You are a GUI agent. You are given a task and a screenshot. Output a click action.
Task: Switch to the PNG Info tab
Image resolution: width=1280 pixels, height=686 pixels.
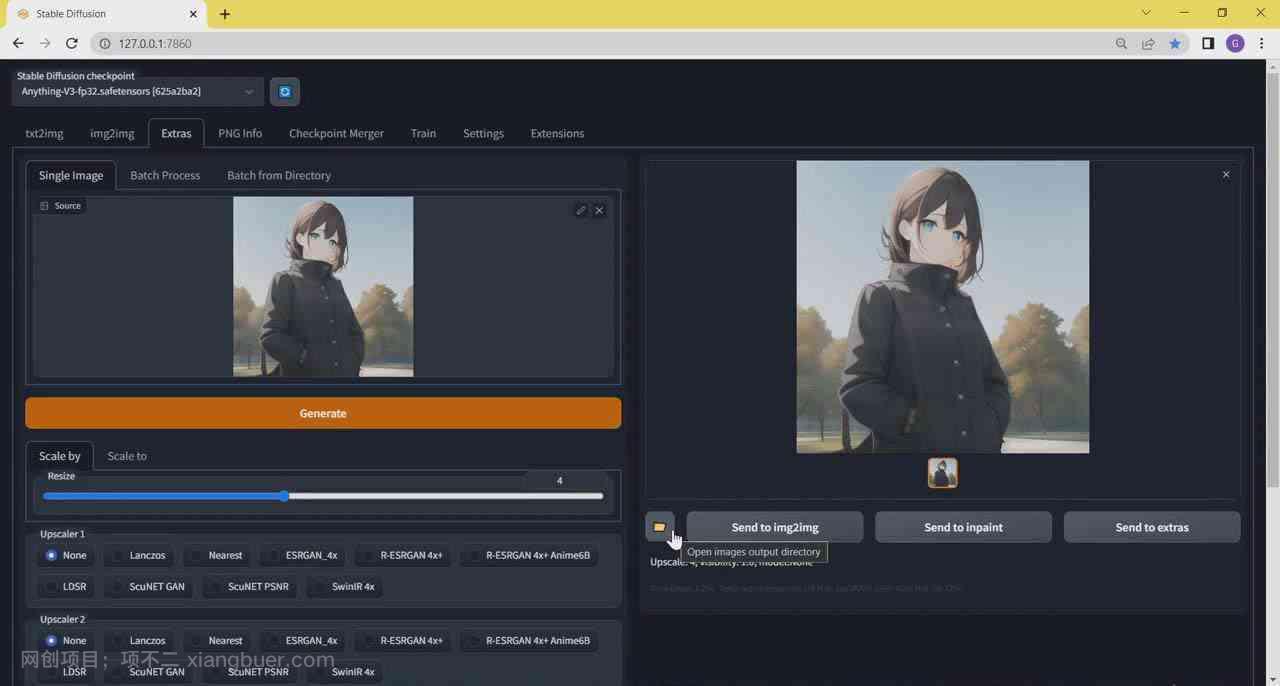coord(240,133)
